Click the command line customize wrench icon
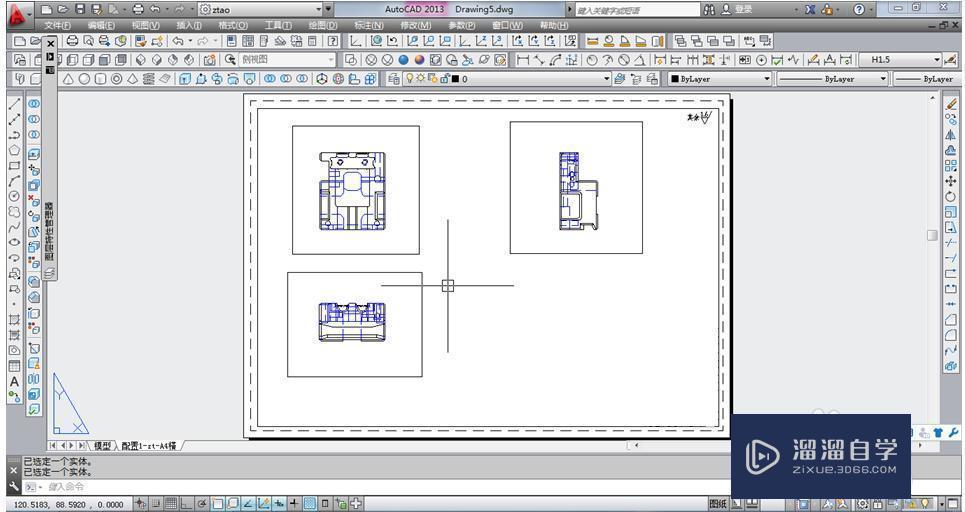 (x=14, y=486)
